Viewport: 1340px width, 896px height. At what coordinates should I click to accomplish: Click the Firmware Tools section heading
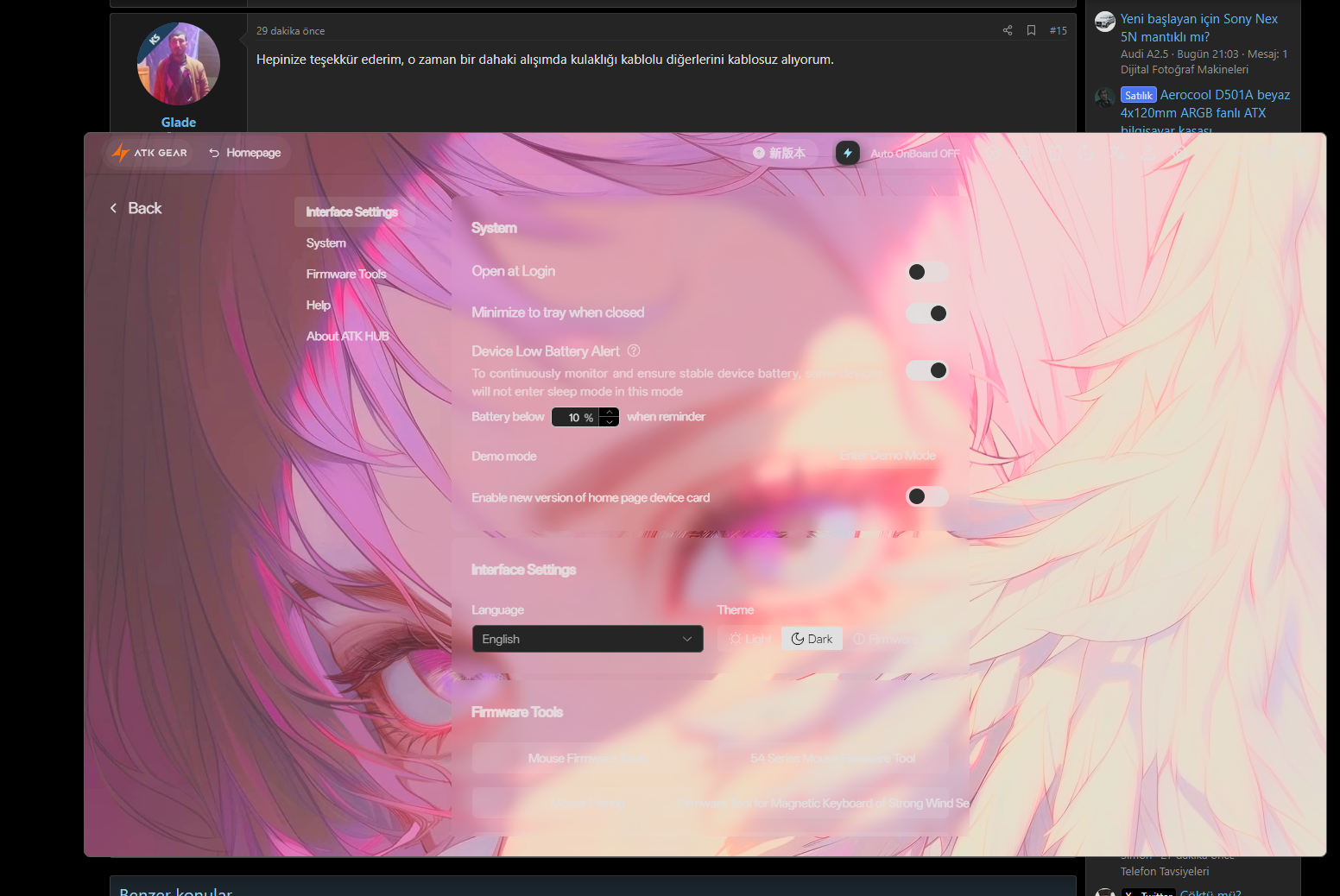[x=517, y=712]
